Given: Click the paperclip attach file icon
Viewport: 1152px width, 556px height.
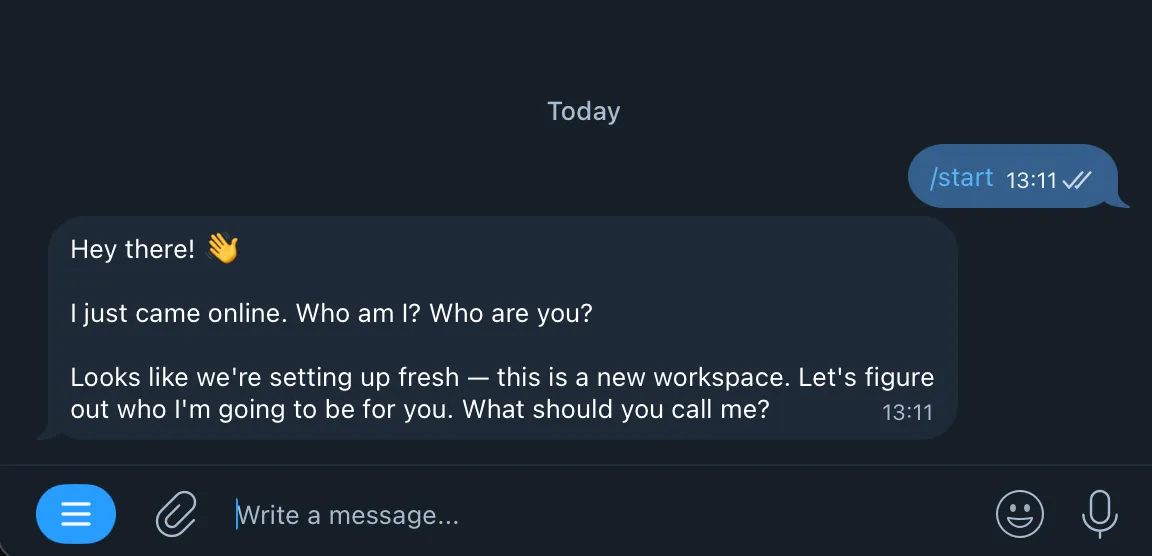Looking at the screenshot, I should [176, 515].
